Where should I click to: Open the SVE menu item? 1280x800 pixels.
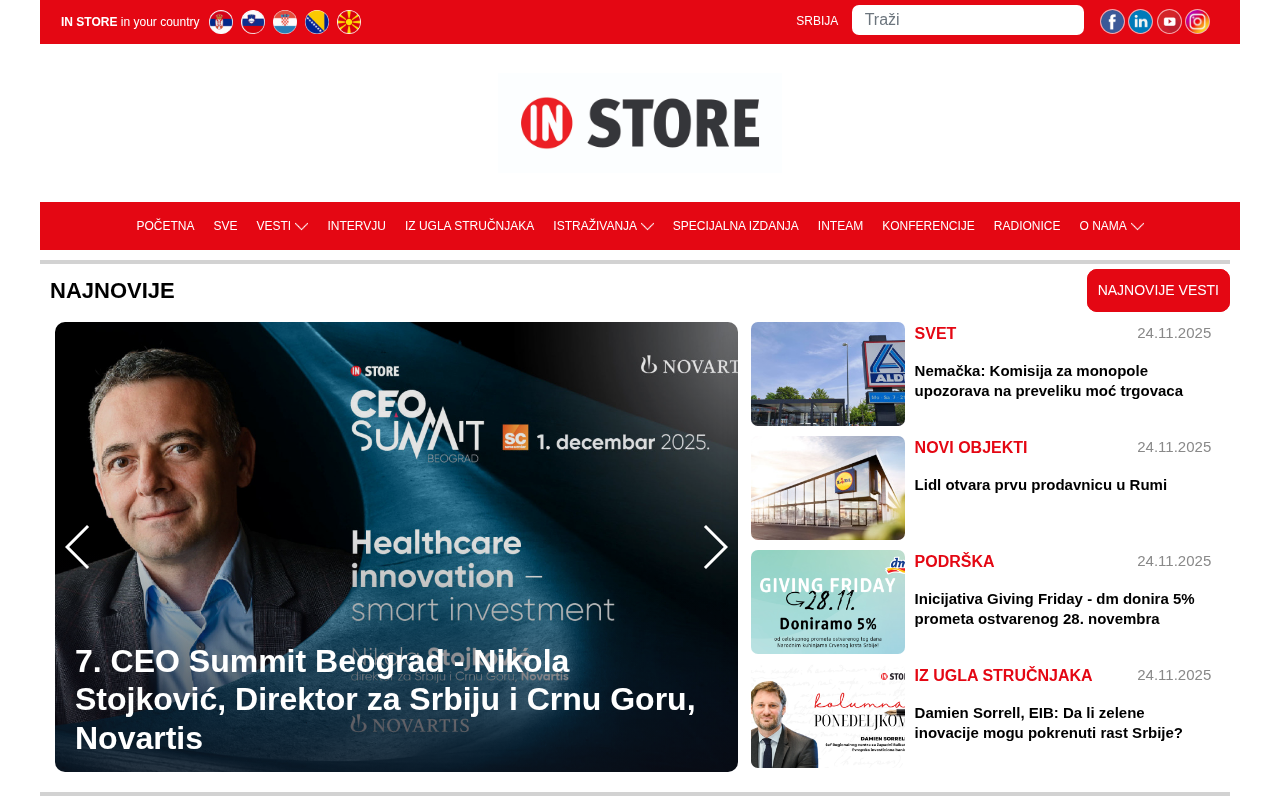coord(225,226)
